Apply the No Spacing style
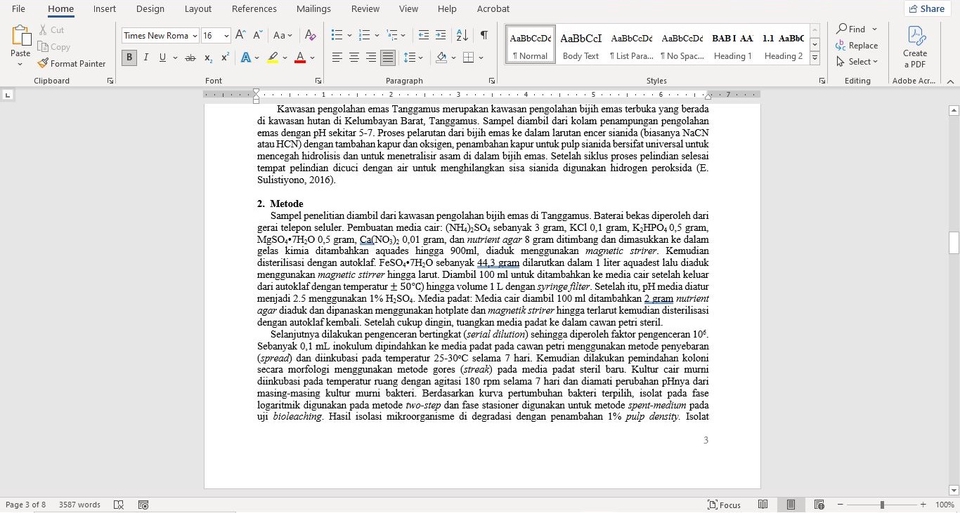 coord(682,45)
